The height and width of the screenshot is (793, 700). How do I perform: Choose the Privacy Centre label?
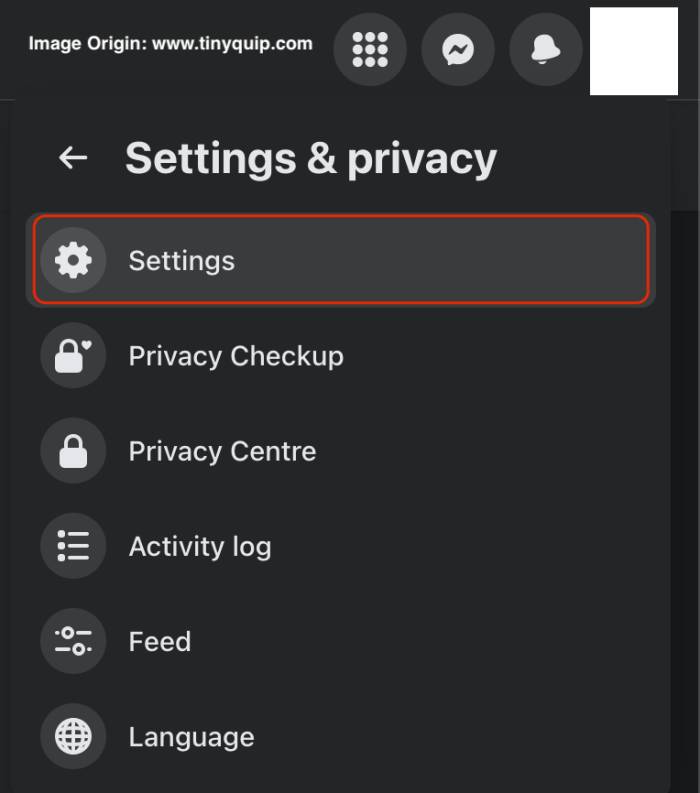222,451
